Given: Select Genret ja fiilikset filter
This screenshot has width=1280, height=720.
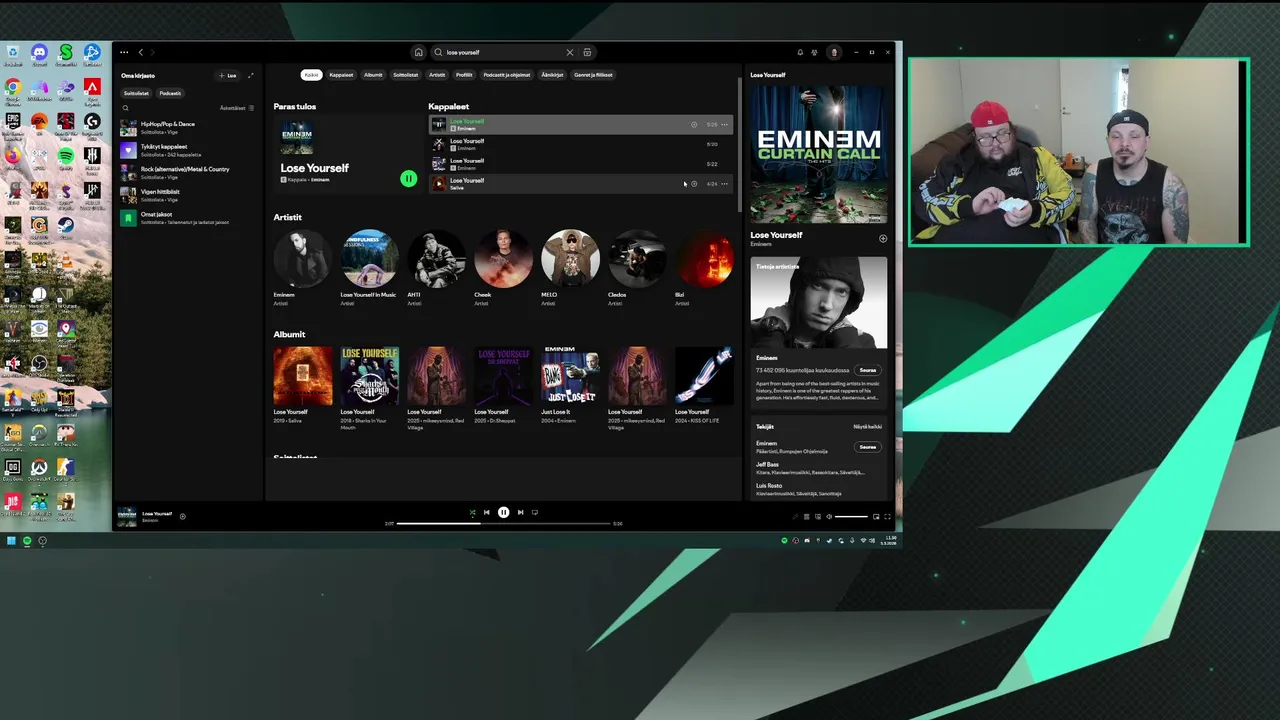Looking at the screenshot, I should pos(593,75).
